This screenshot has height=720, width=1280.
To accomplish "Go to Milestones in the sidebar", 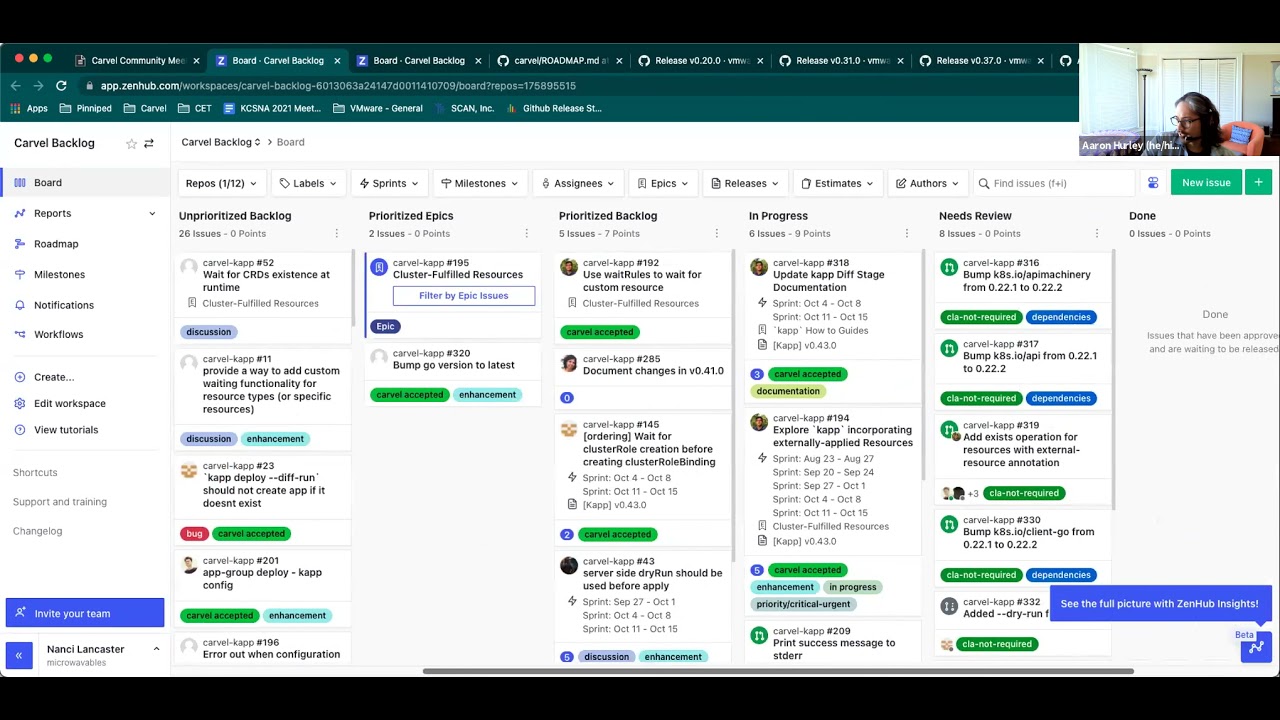I will [59, 275].
